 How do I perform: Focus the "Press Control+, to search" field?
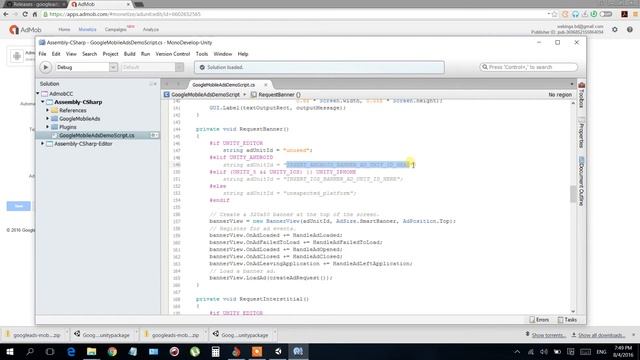pyautogui.click(x=529, y=67)
